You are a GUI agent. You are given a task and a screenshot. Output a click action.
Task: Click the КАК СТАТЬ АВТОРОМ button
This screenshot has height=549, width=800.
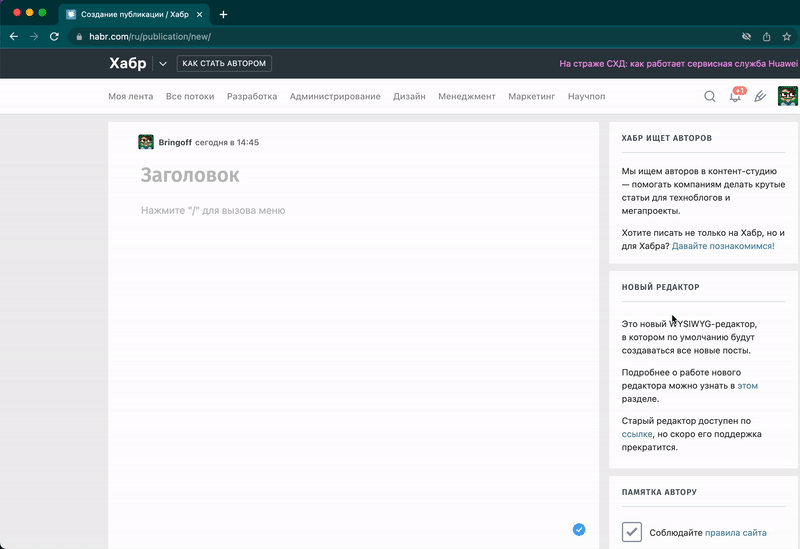(224, 63)
